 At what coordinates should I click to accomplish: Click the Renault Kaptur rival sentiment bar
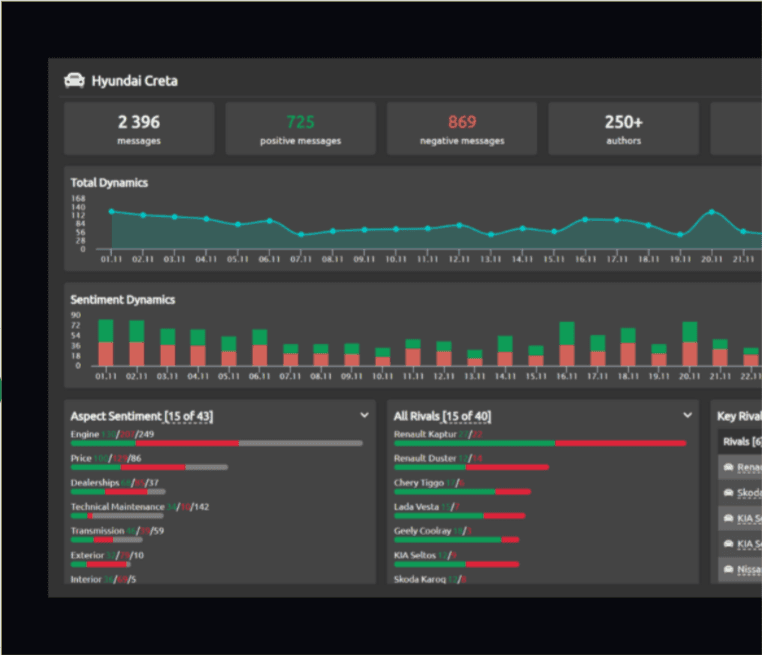pyautogui.click(x=540, y=443)
